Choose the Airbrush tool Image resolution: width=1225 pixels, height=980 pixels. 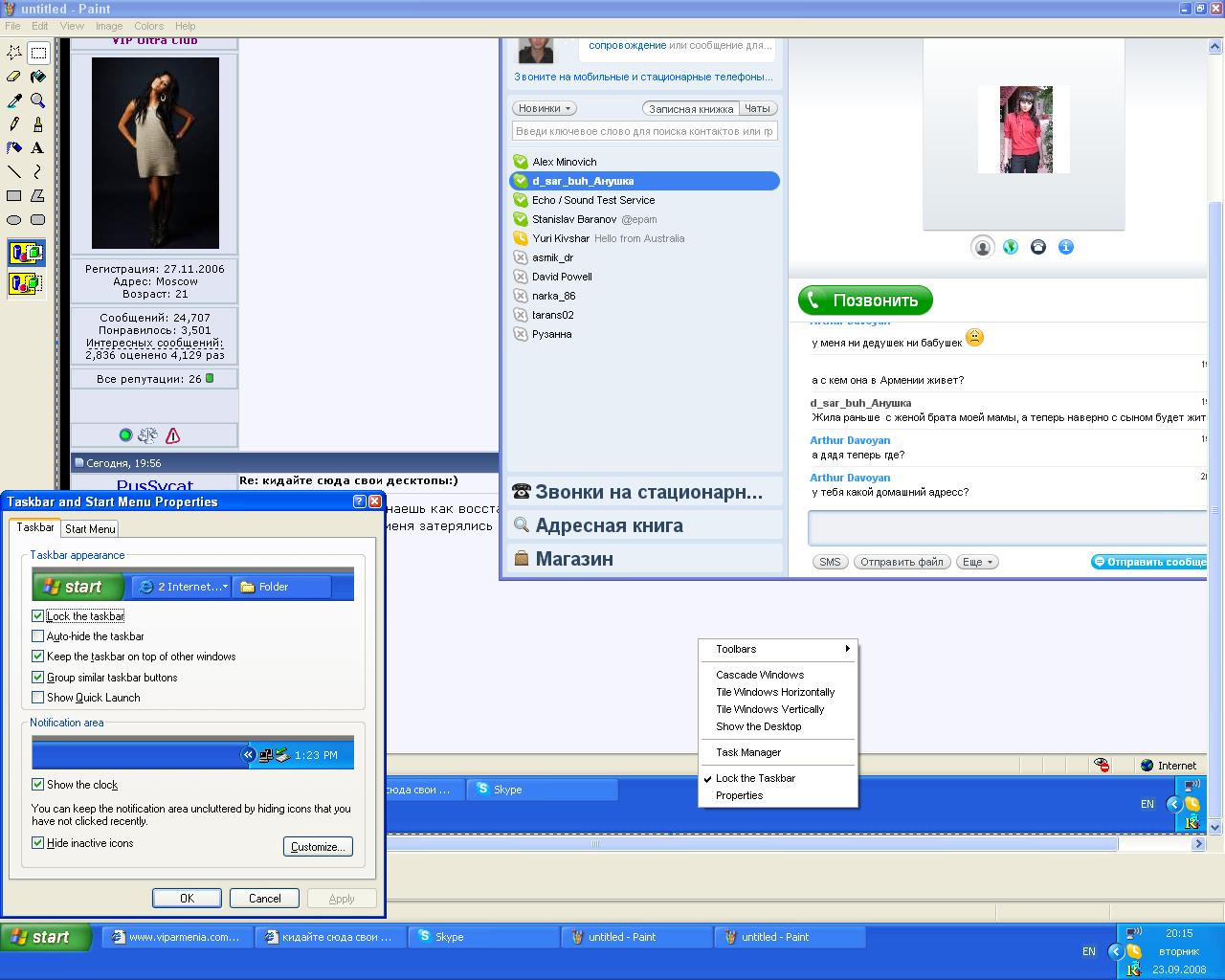14,148
